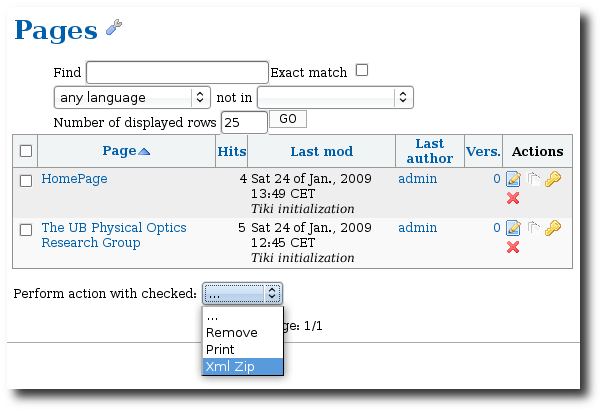Copy the HomePage using the copy icon

pos(533,179)
